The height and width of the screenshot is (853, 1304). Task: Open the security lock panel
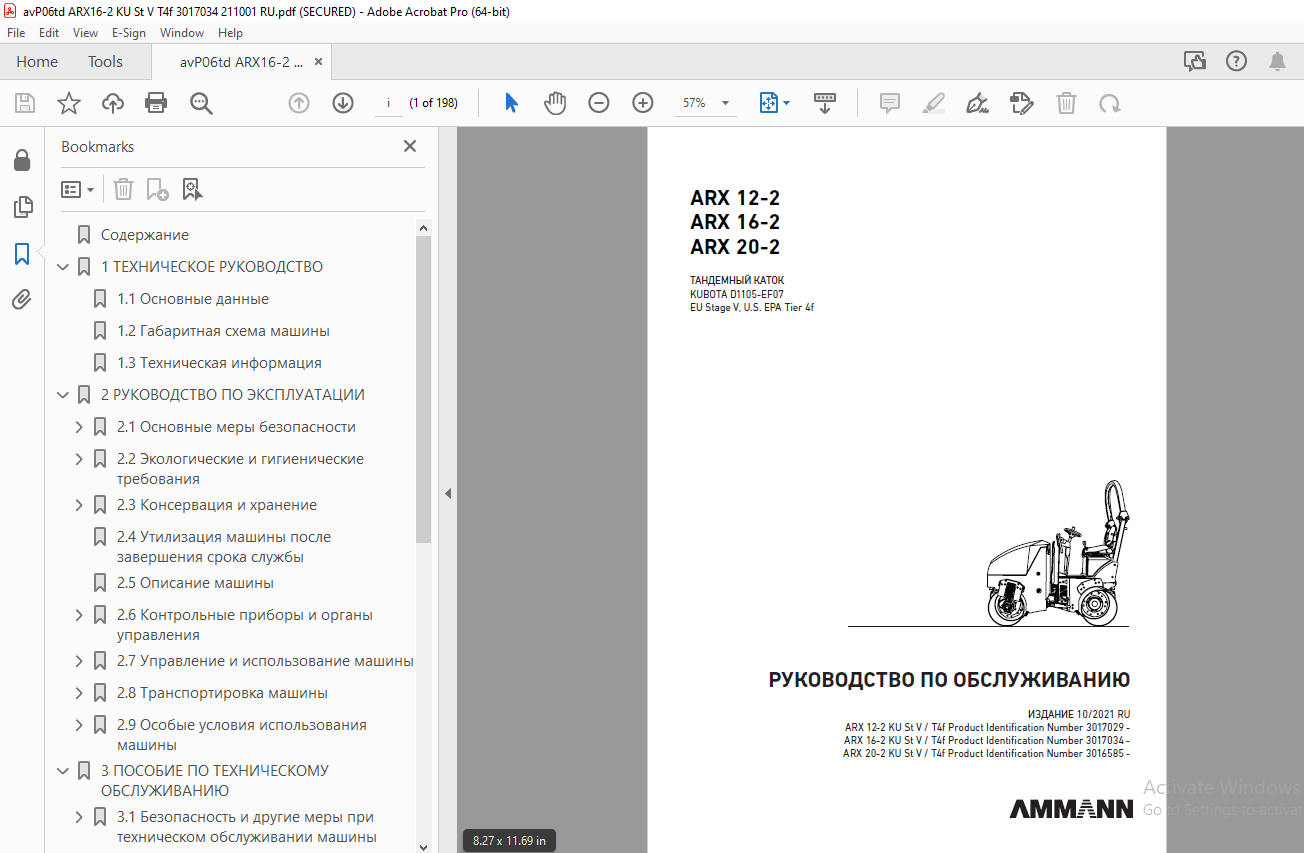[x=22, y=161]
